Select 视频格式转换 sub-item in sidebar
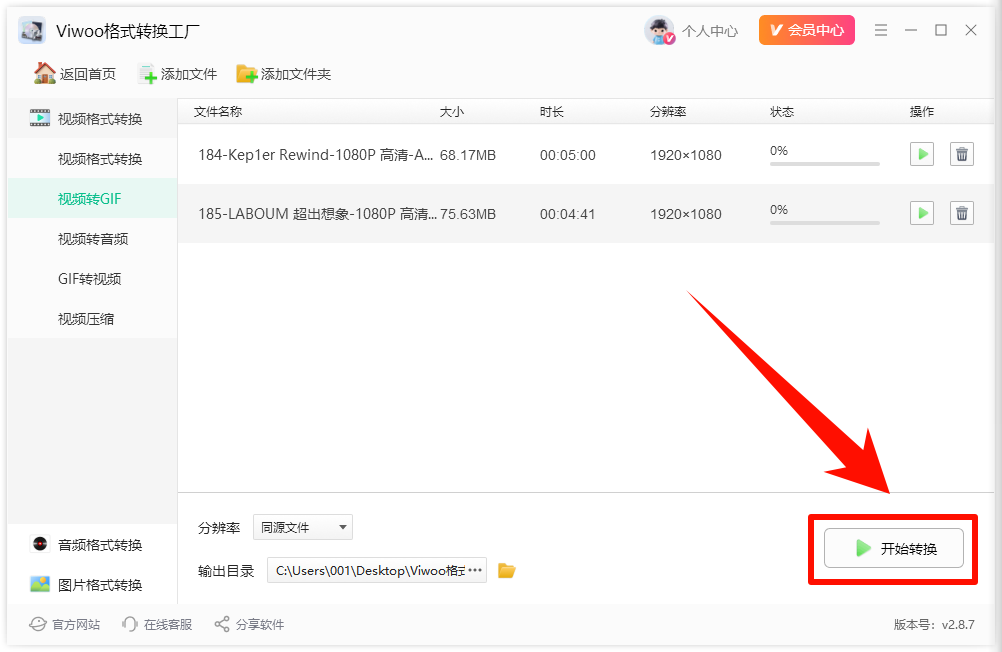This screenshot has height=652, width=1002. (x=92, y=159)
